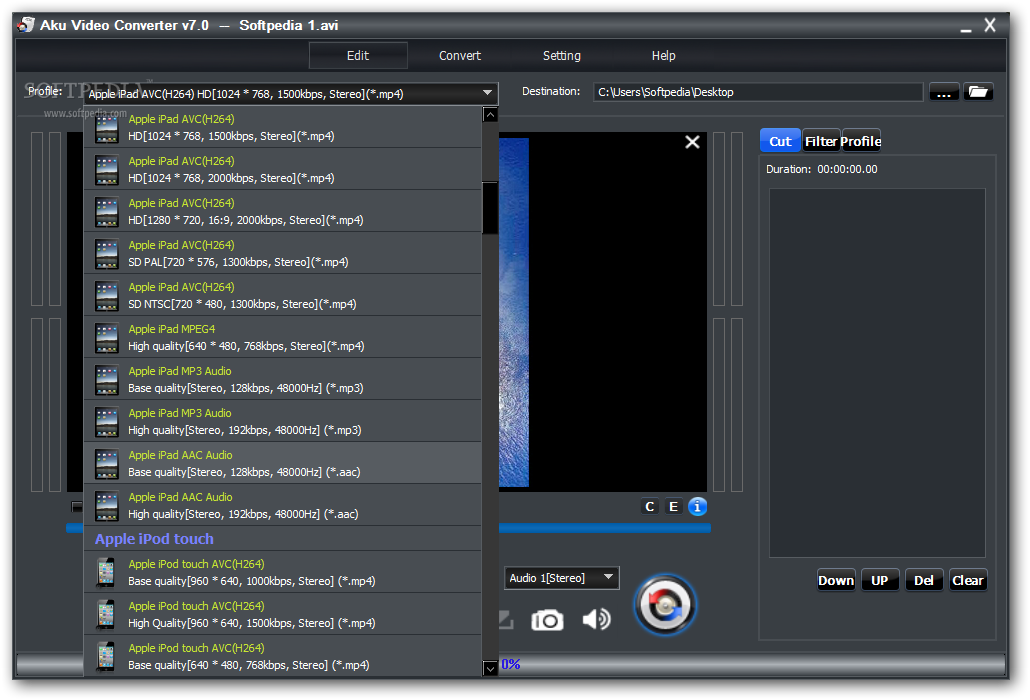The width and height of the screenshot is (1030, 700).
Task: Click the C button under the preview
Action: [x=650, y=506]
